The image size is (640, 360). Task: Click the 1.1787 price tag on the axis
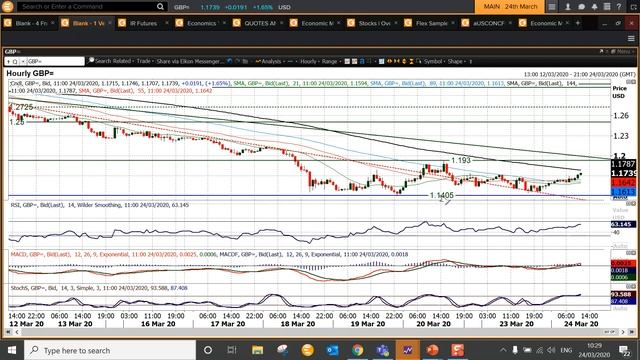coord(623,164)
